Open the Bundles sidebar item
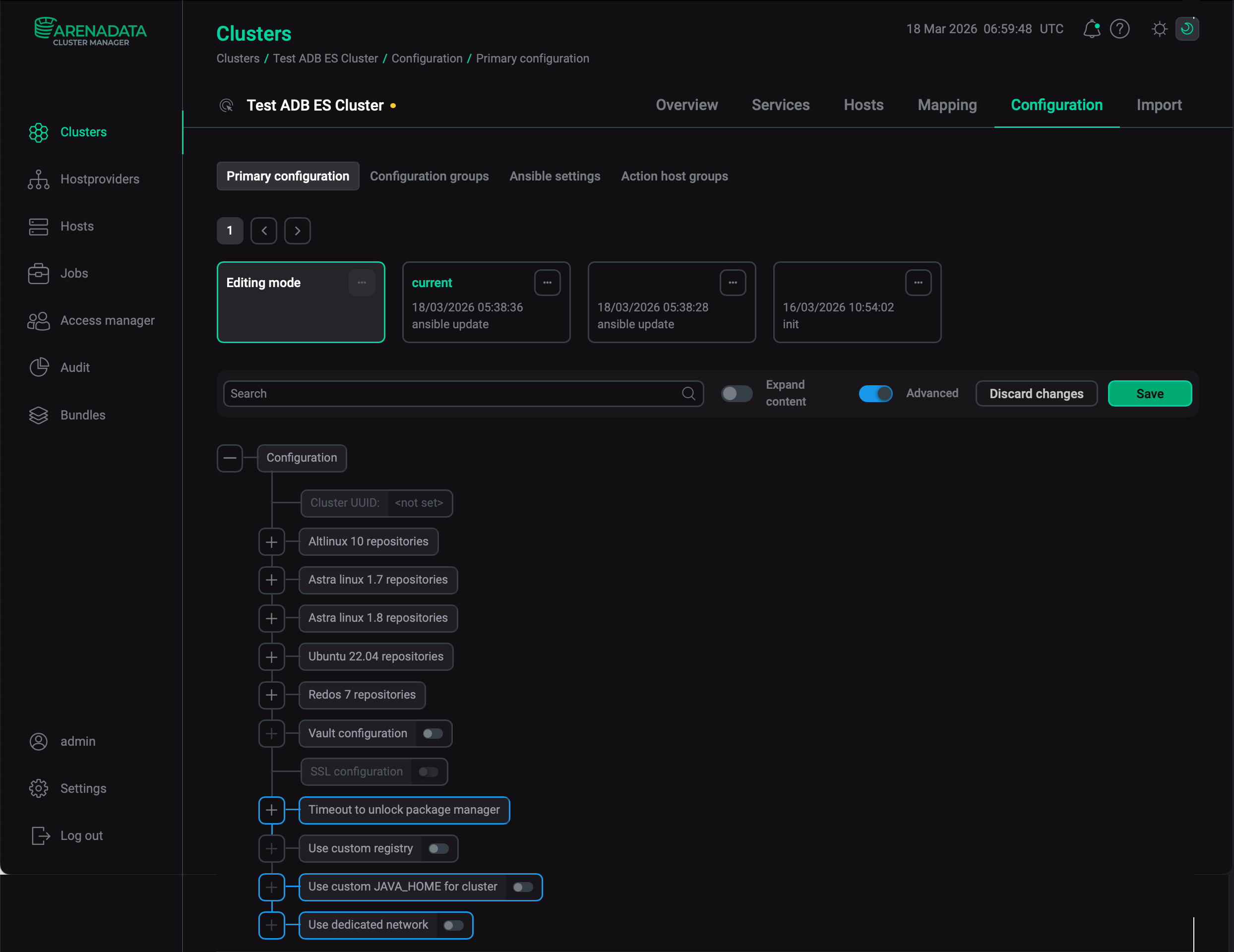1234x952 pixels. click(82, 415)
